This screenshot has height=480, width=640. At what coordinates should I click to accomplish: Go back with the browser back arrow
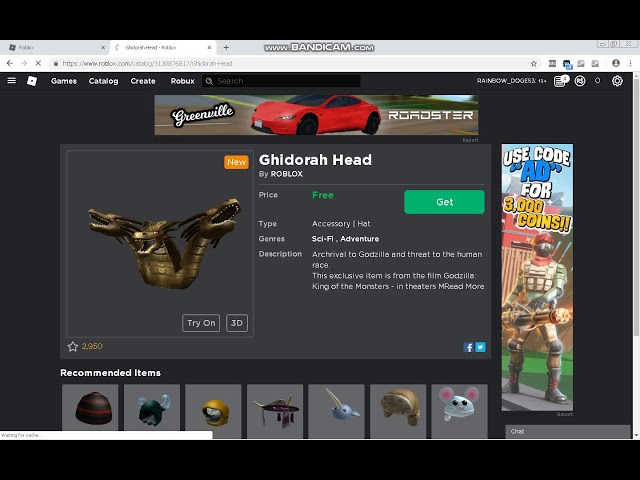coord(10,63)
